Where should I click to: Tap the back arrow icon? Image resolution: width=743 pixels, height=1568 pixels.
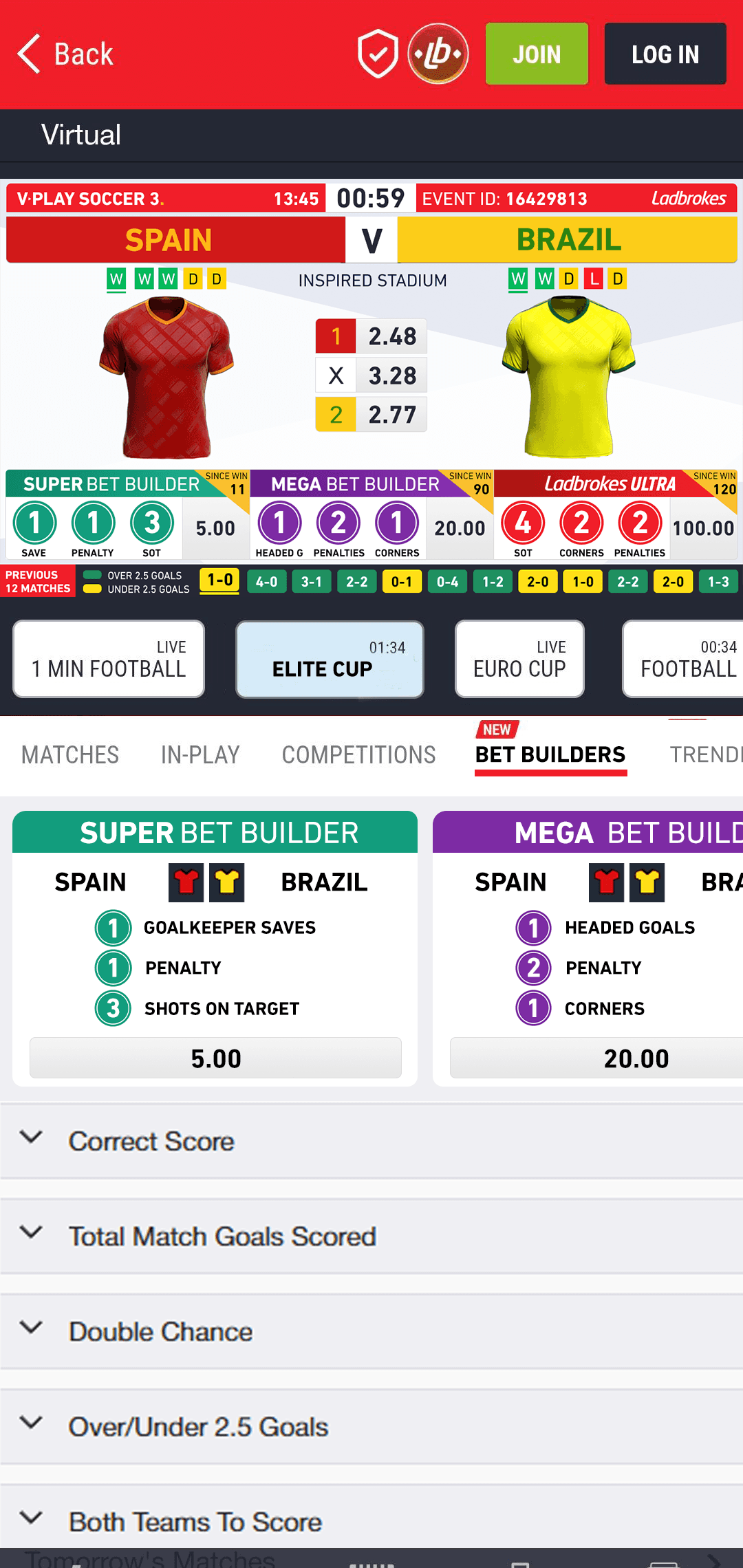pos(30,54)
